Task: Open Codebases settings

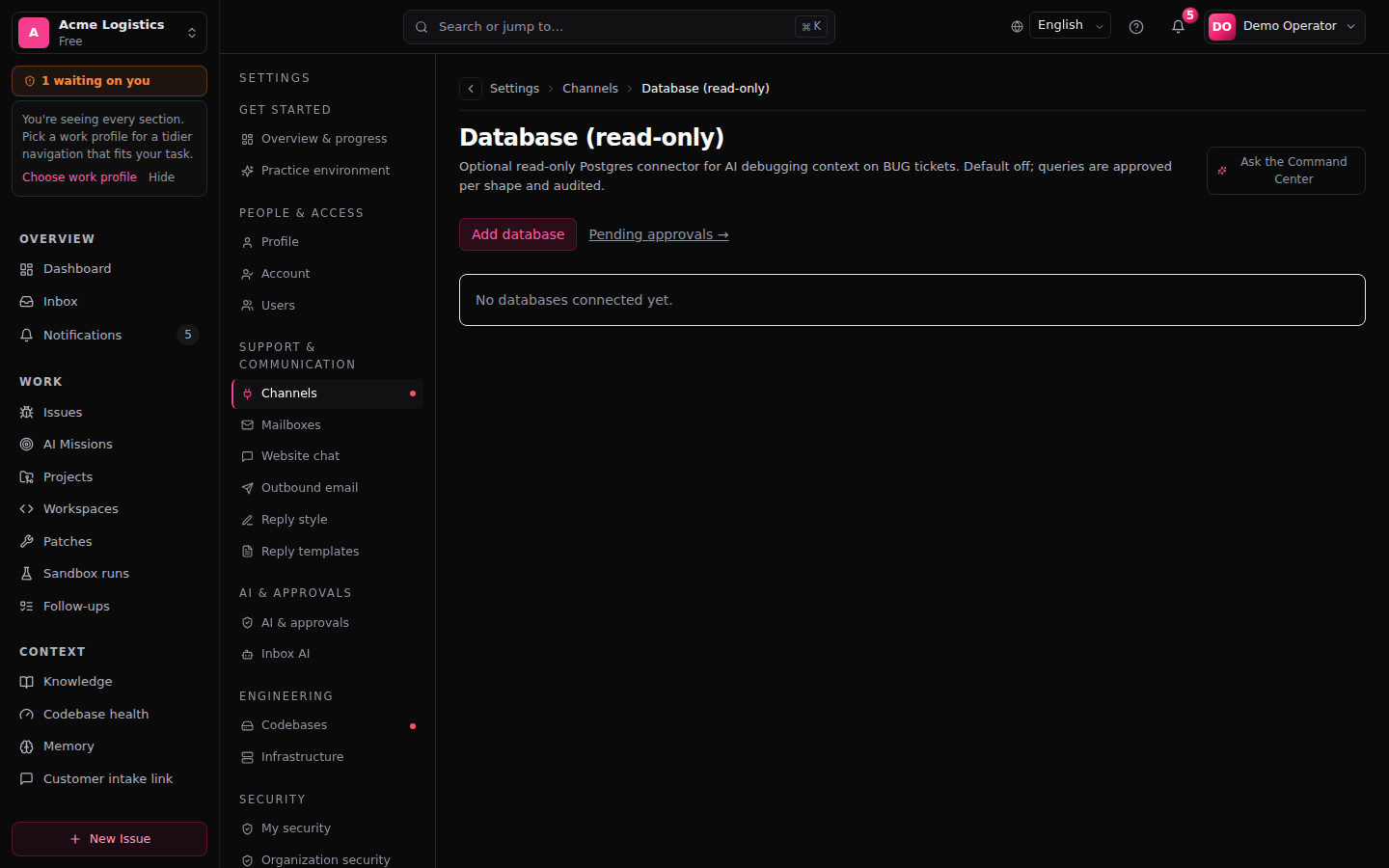Action: click(327, 725)
